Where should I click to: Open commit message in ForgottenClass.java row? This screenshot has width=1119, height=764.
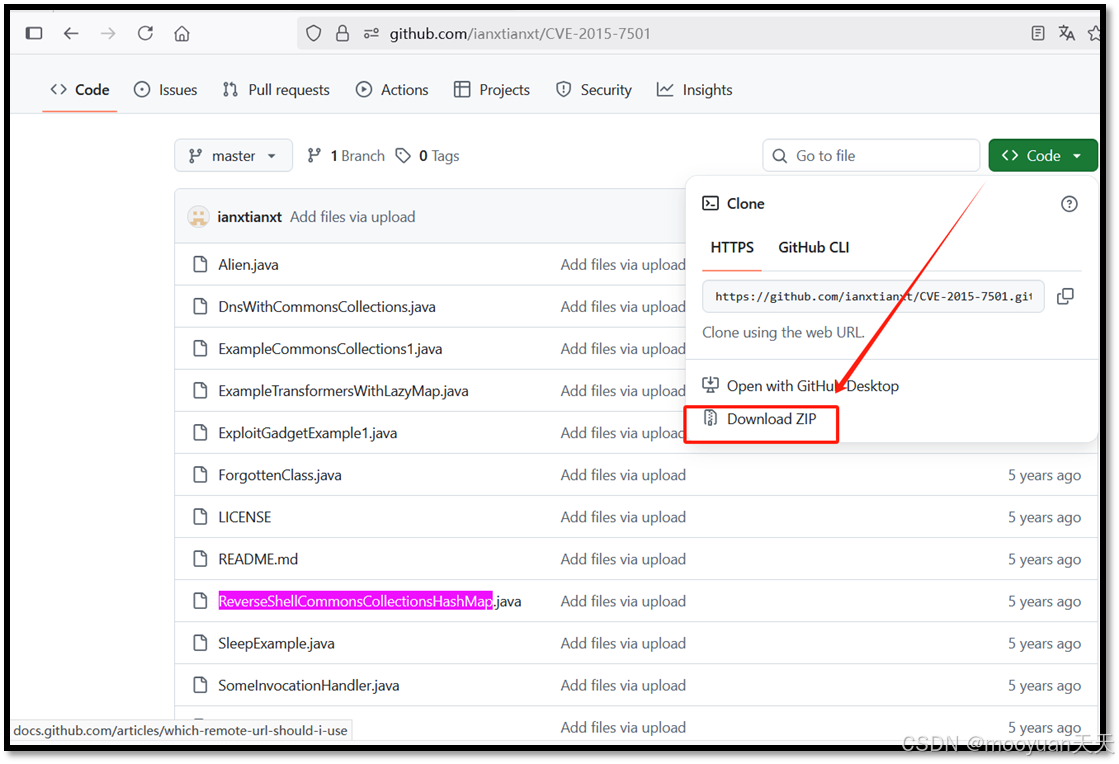(623, 475)
